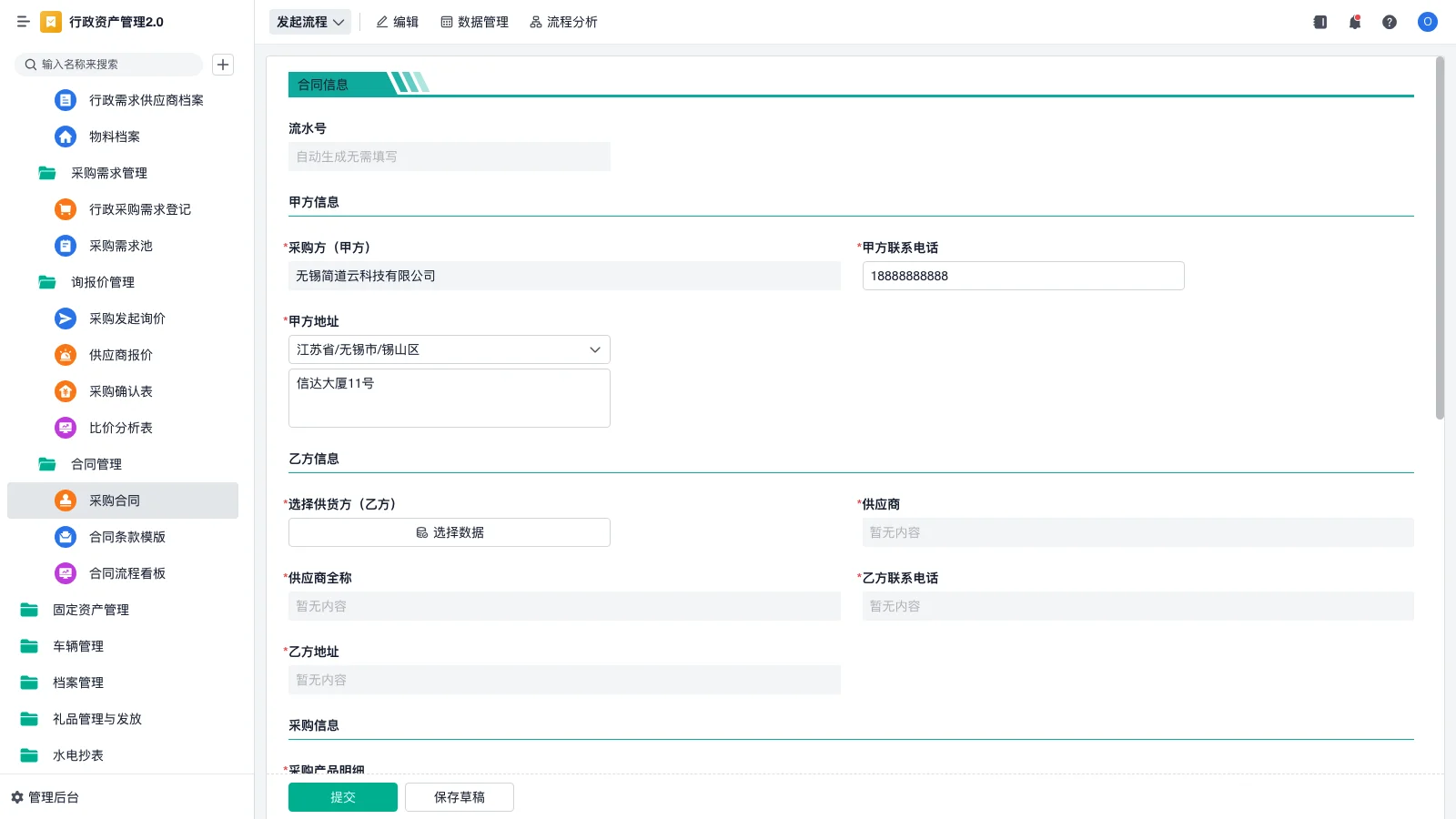Open 比价分析表 in the sidebar
The height and width of the screenshot is (819, 1456).
coord(123,428)
